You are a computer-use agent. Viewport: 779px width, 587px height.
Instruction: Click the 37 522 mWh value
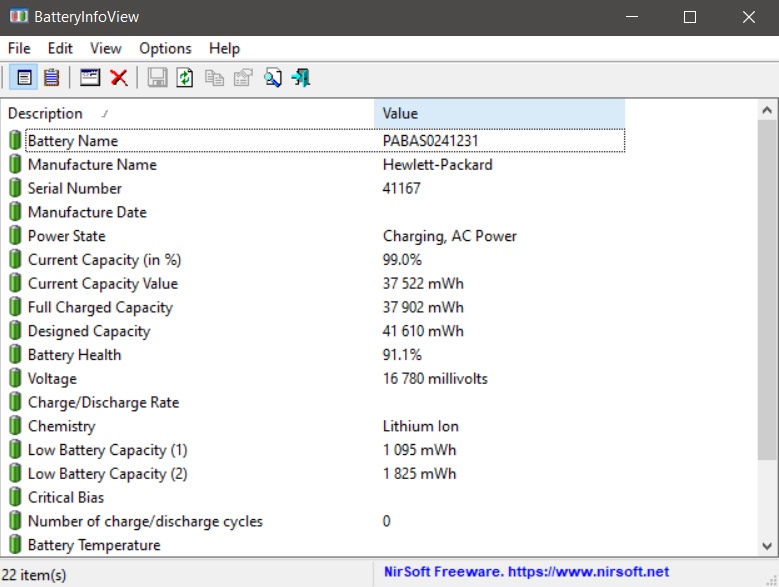tap(423, 284)
